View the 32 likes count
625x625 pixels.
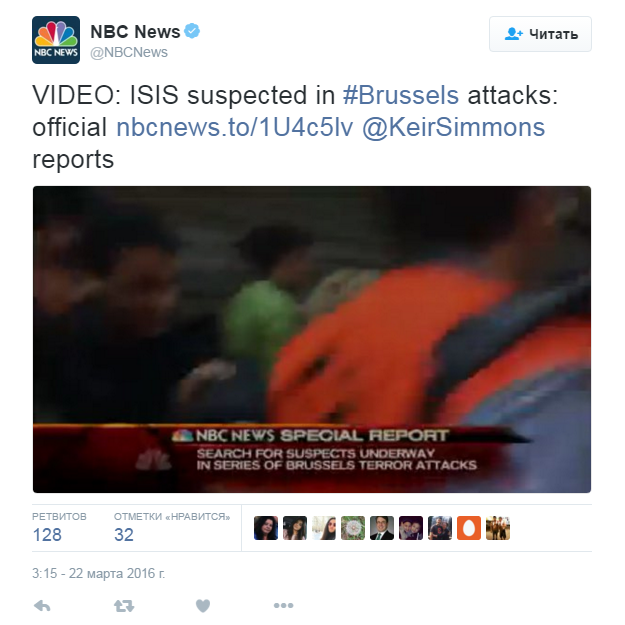click(x=124, y=535)
